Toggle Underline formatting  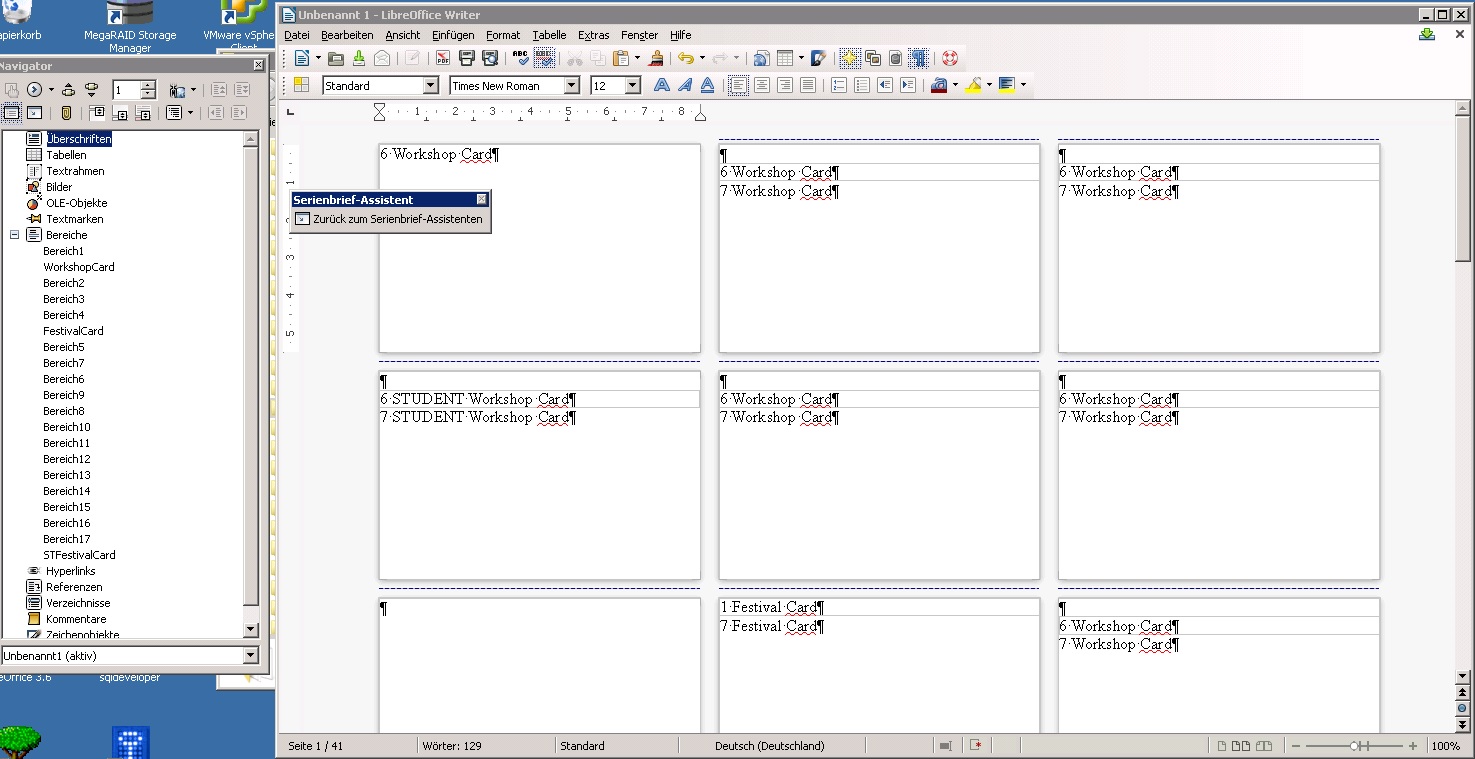click(708, 85)
